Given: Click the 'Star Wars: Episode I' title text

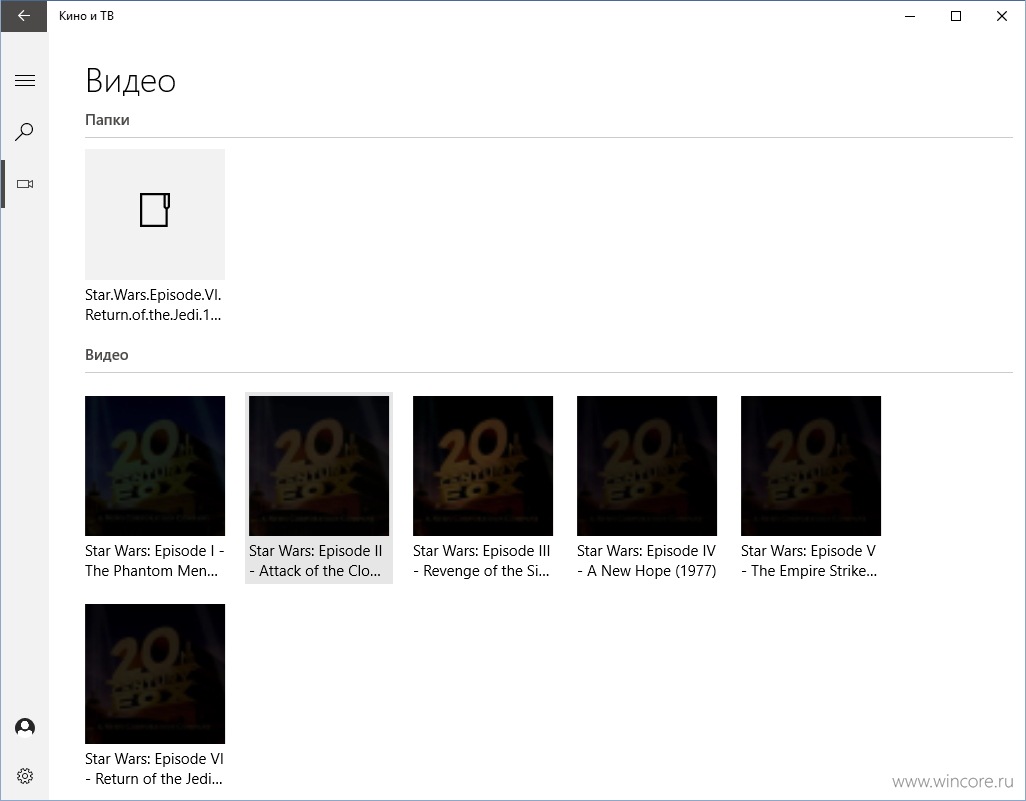Looking at the screenshot, I should click(x=154, y=561).
